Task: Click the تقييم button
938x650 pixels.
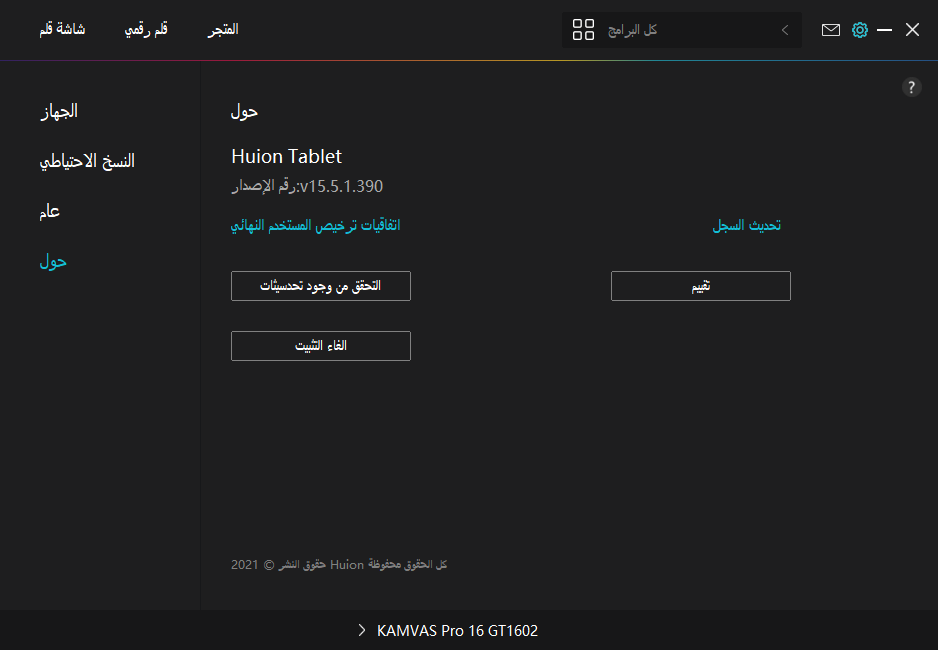Action: pyautogui.click(x=701, y=286)
